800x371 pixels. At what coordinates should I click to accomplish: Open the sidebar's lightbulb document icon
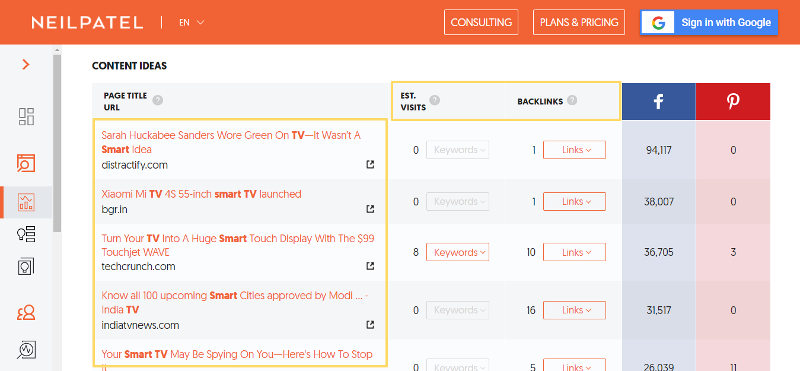[x=26, y=267]
